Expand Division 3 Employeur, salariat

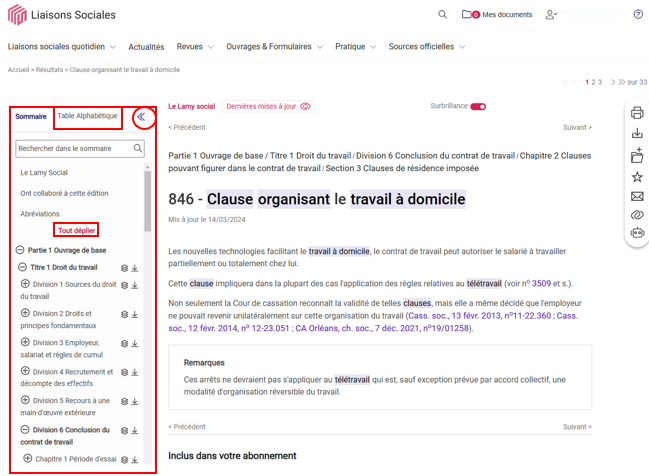[x=25, y=342]
